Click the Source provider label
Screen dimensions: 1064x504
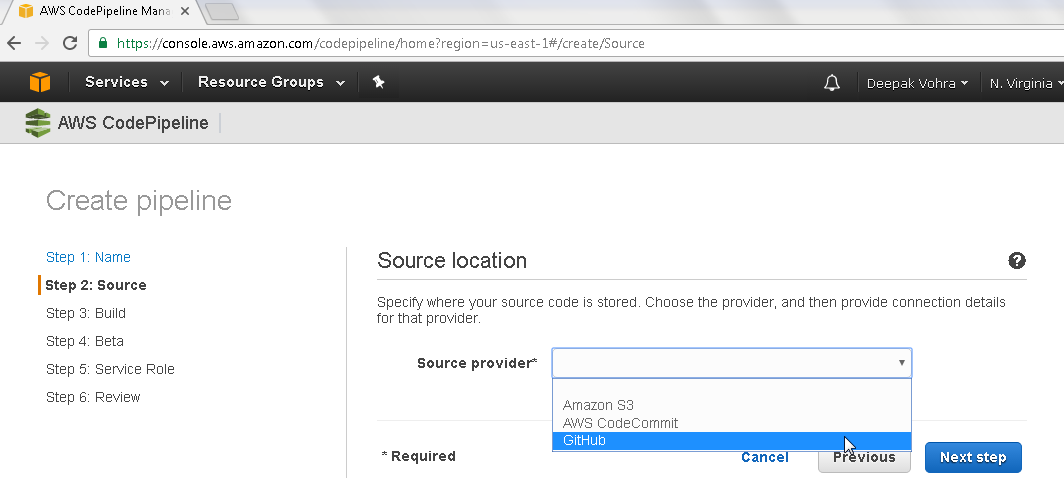[x=477, y=364]
